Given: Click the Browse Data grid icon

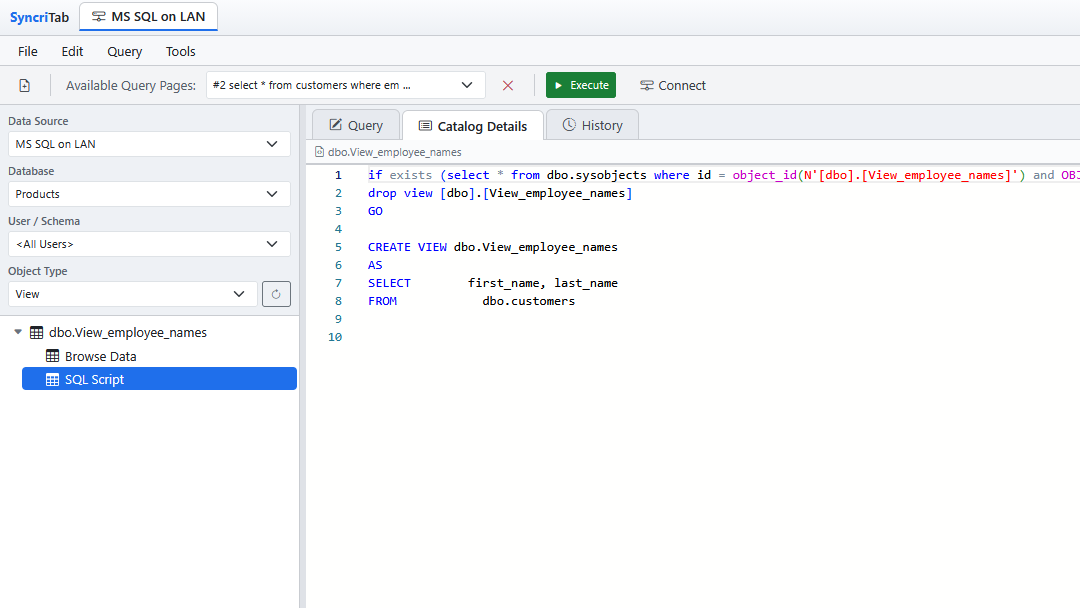Looking at the screenshot, I should (x=52, y=356).
